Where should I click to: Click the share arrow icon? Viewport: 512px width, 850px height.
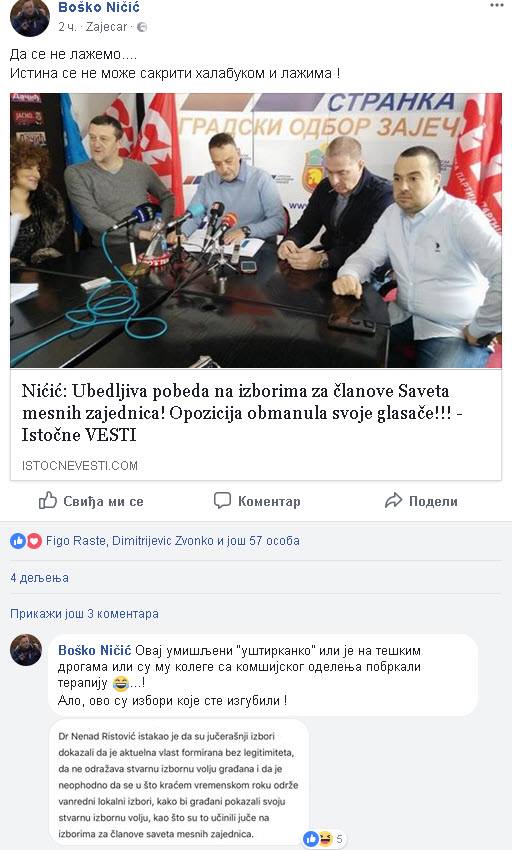(x=393, y=501)
